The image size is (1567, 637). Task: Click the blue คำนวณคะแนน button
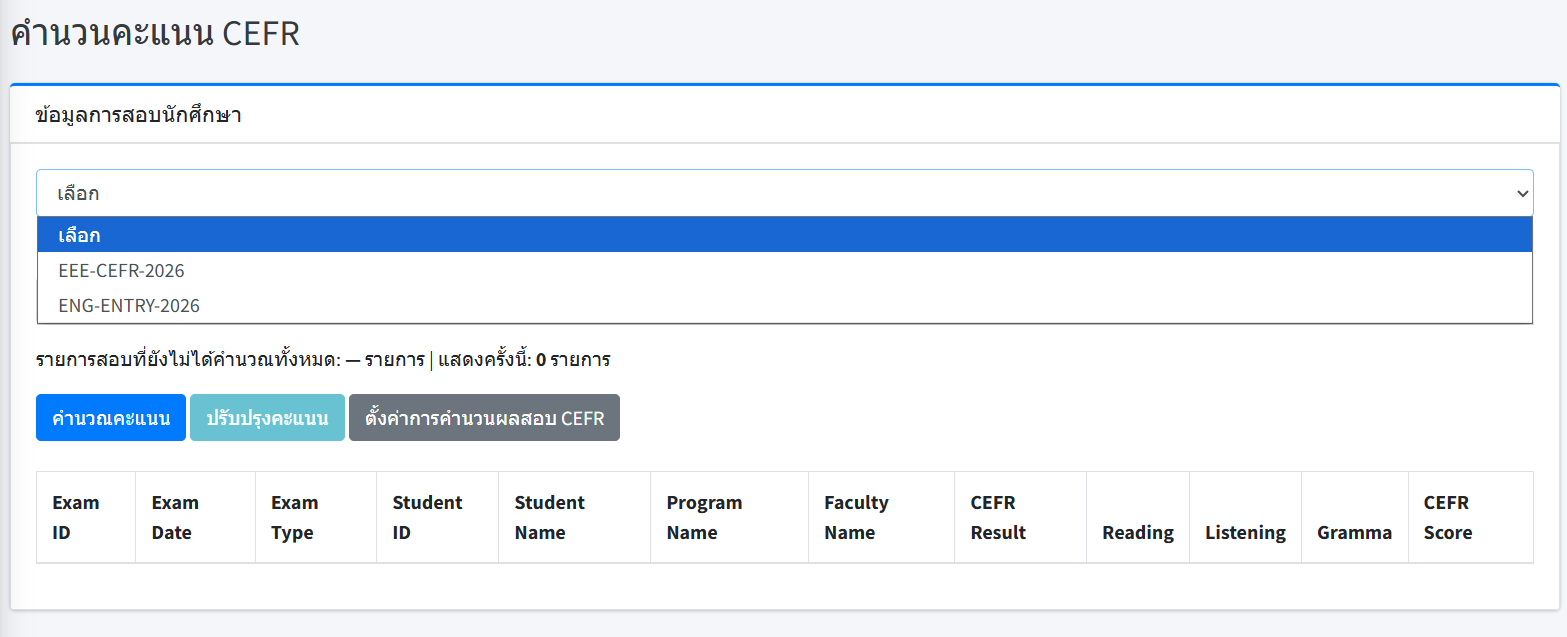(111, 418)
